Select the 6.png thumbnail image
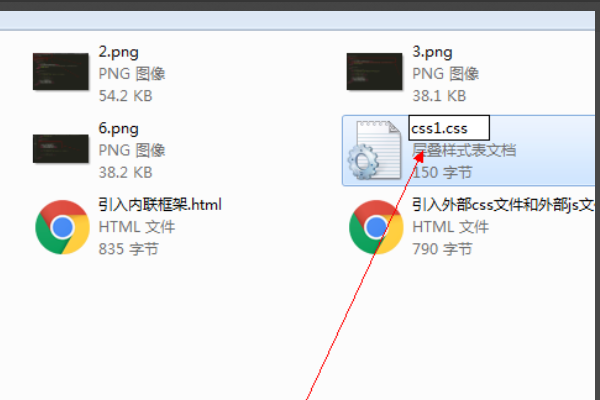Viewport: 600px width, 400px height. (x=60, y=149)
